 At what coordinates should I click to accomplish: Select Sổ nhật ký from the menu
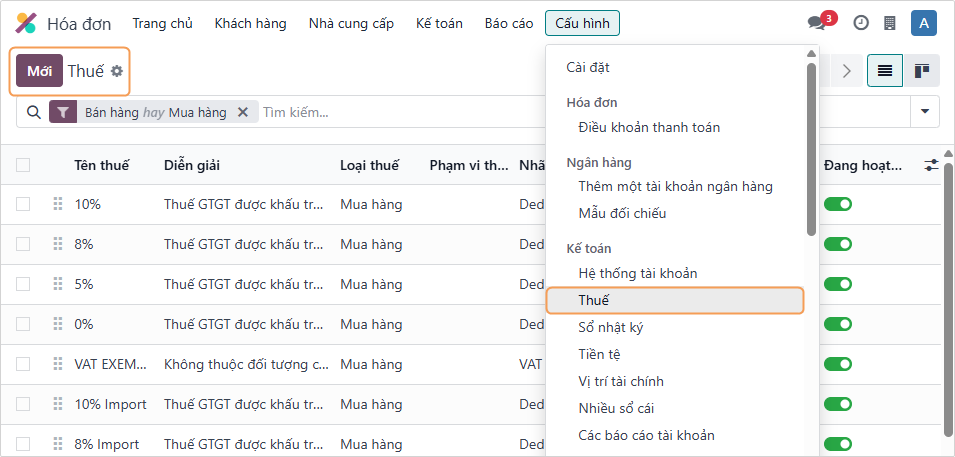tap(609, 327)
